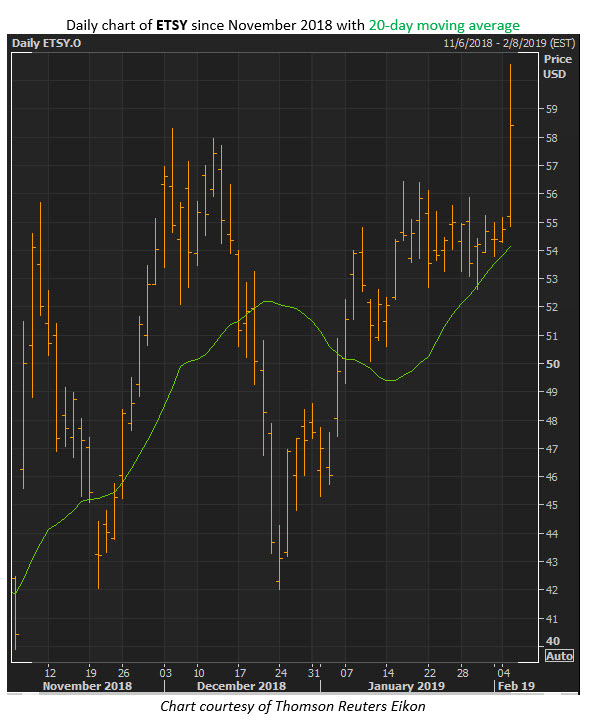Click the 56 price axis value
This screenshot has height=722, width=592.
tap(551, 194)
